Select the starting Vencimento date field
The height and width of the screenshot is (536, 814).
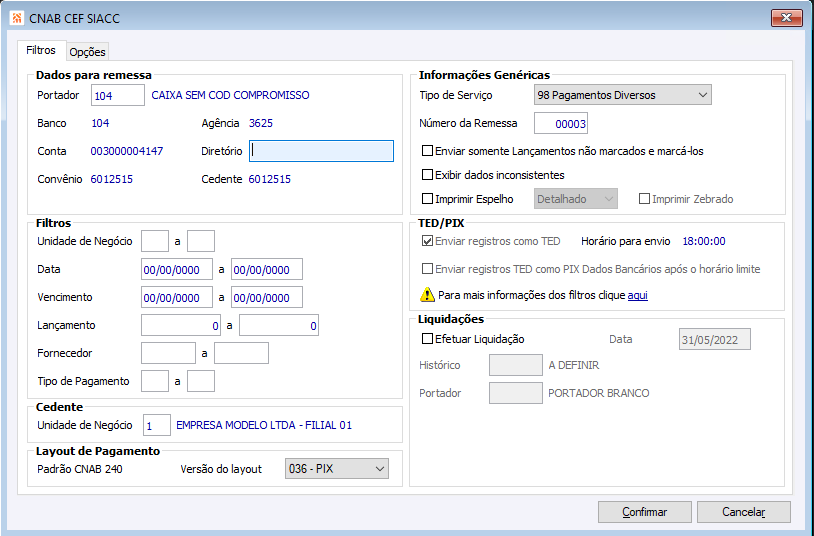[x=177, y=298]
